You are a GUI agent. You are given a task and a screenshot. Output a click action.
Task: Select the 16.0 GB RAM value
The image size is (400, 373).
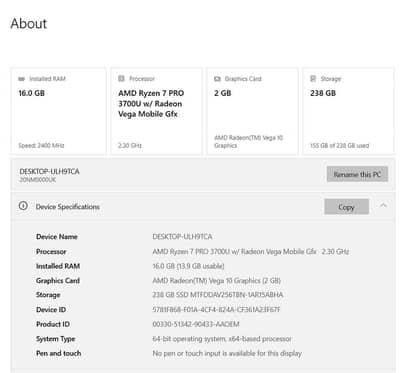click(31, 93)
